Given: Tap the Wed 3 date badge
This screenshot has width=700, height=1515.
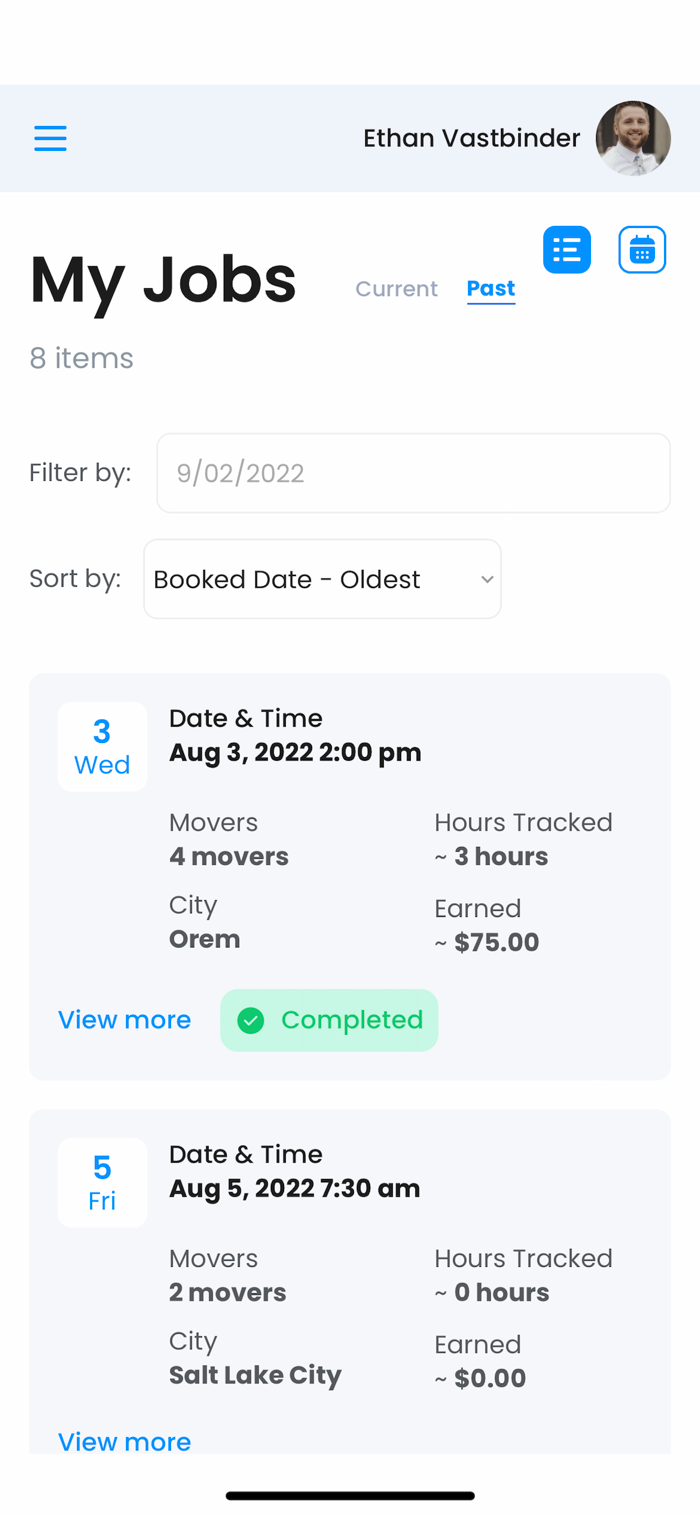Looking at the screenshot, I should pos(102,747).
